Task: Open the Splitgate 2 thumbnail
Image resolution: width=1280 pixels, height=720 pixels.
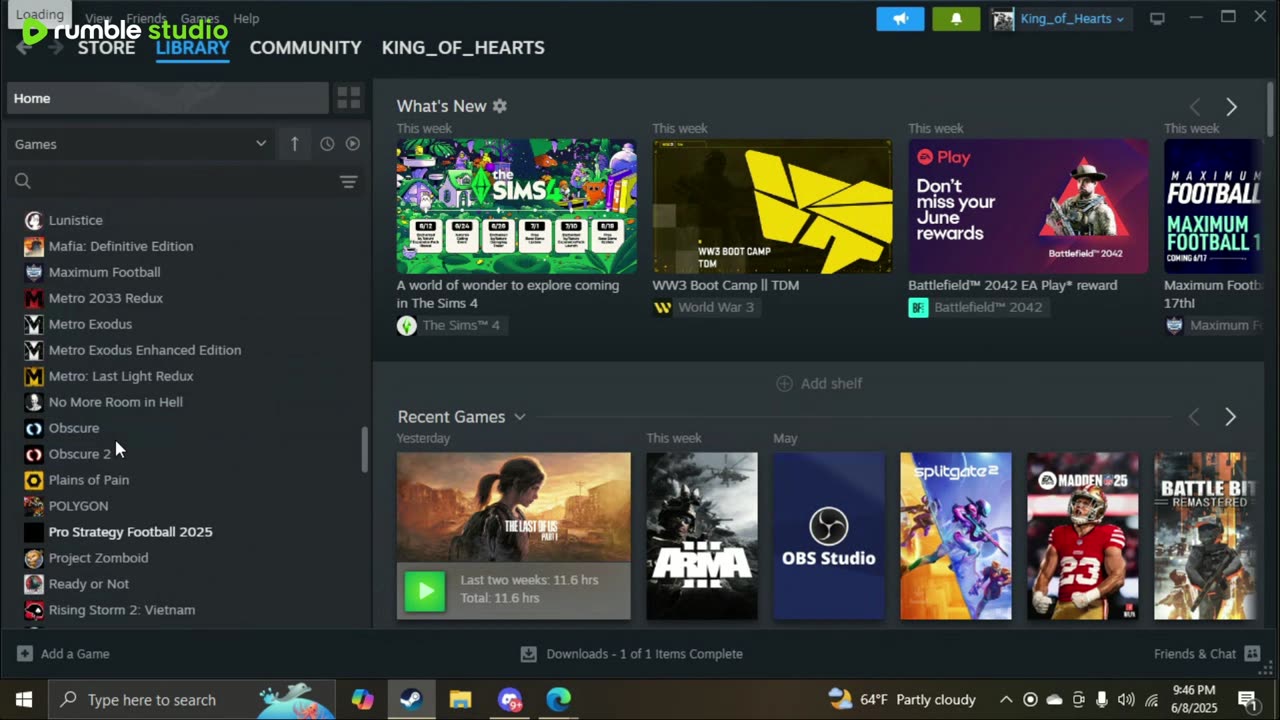Action: coord(956,536)
